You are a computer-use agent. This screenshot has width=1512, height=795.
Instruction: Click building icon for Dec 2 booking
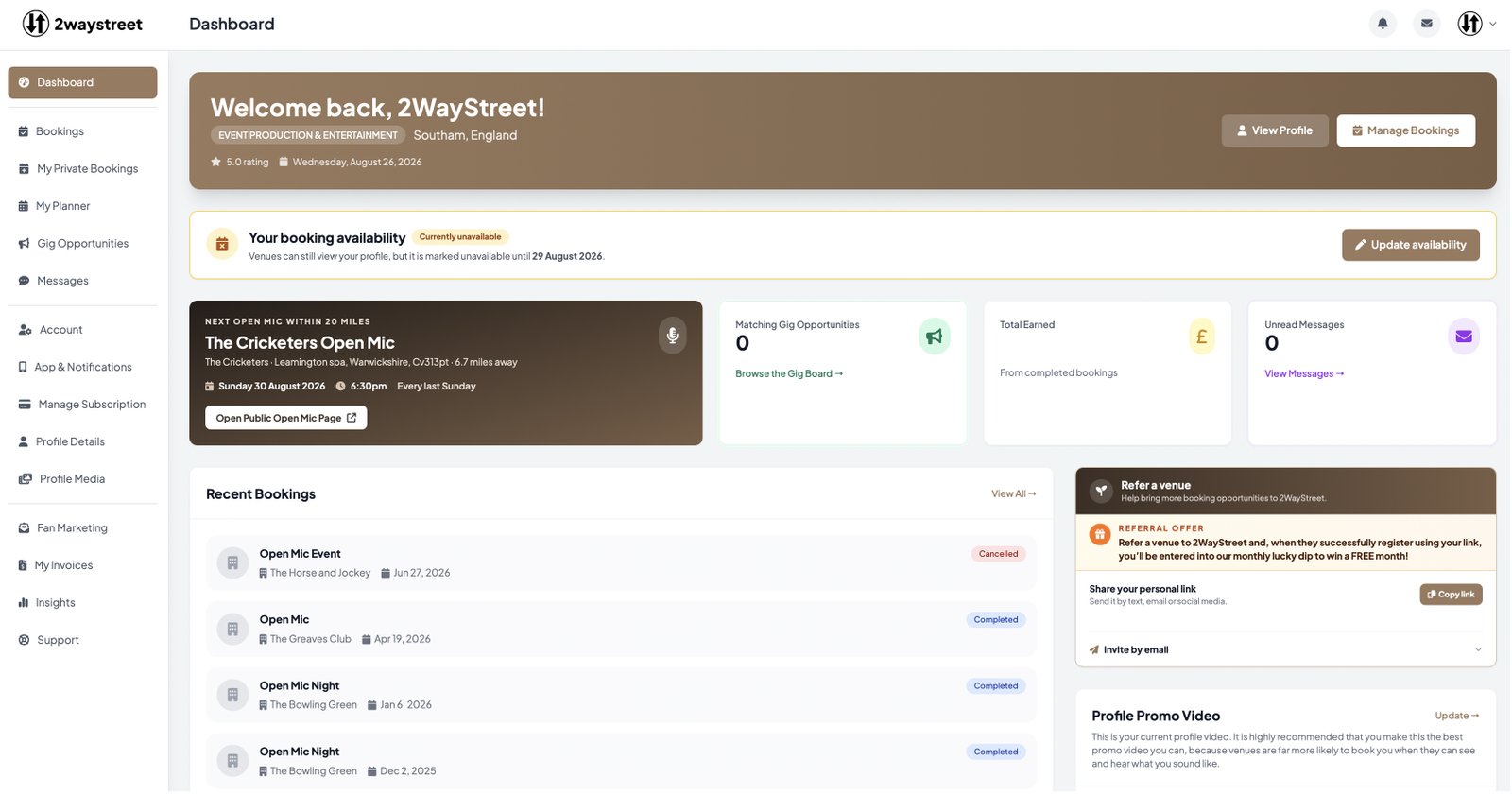coord(232,762)
